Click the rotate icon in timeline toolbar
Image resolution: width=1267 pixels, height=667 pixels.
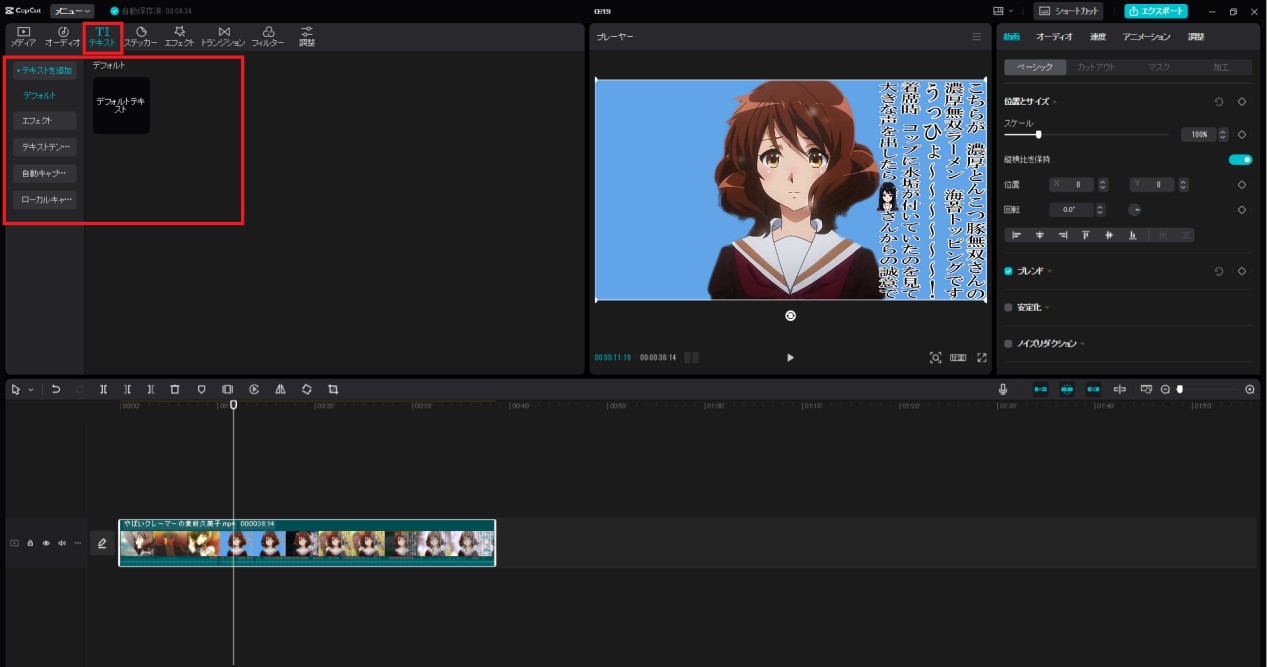(306, 389)
